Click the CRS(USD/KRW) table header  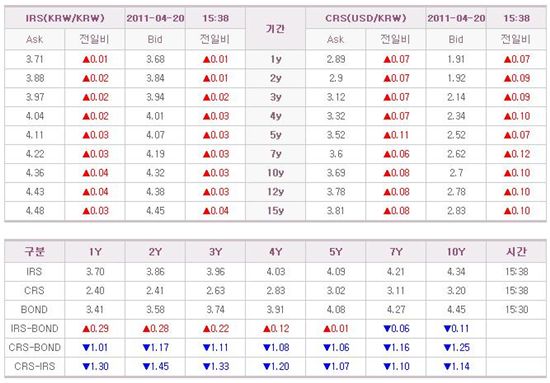click(365, 18)
